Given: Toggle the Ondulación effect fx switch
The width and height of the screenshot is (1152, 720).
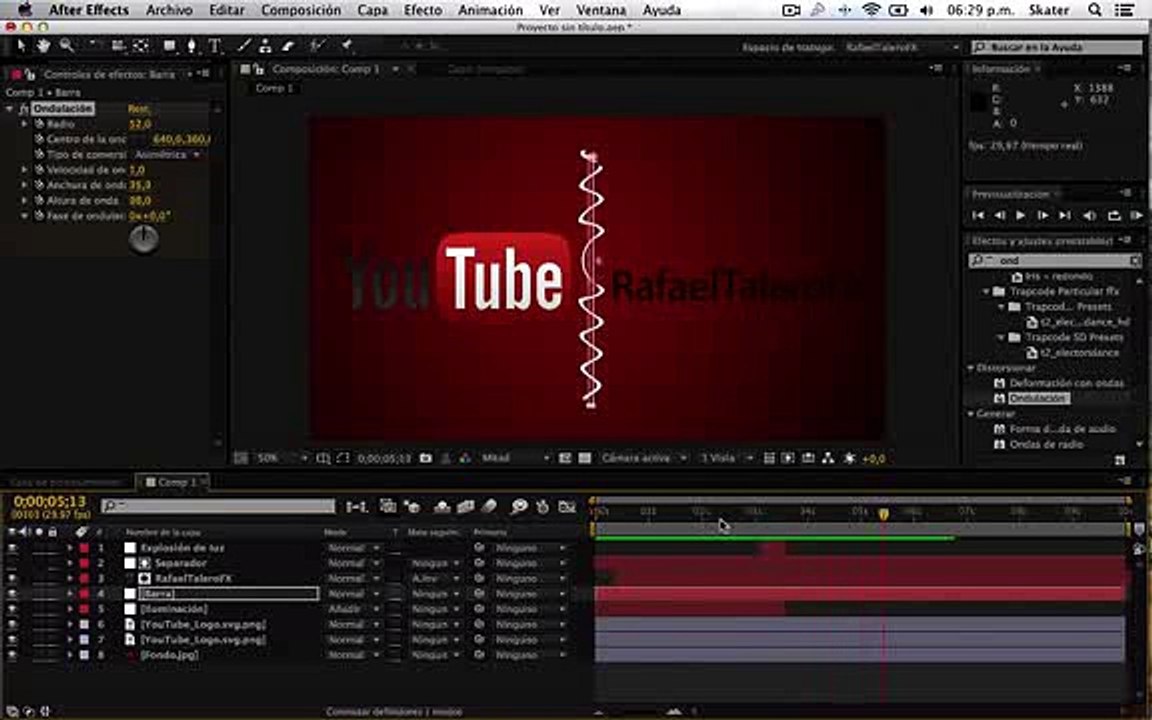Looking at the screenshot, I should (x=24, y=109).
